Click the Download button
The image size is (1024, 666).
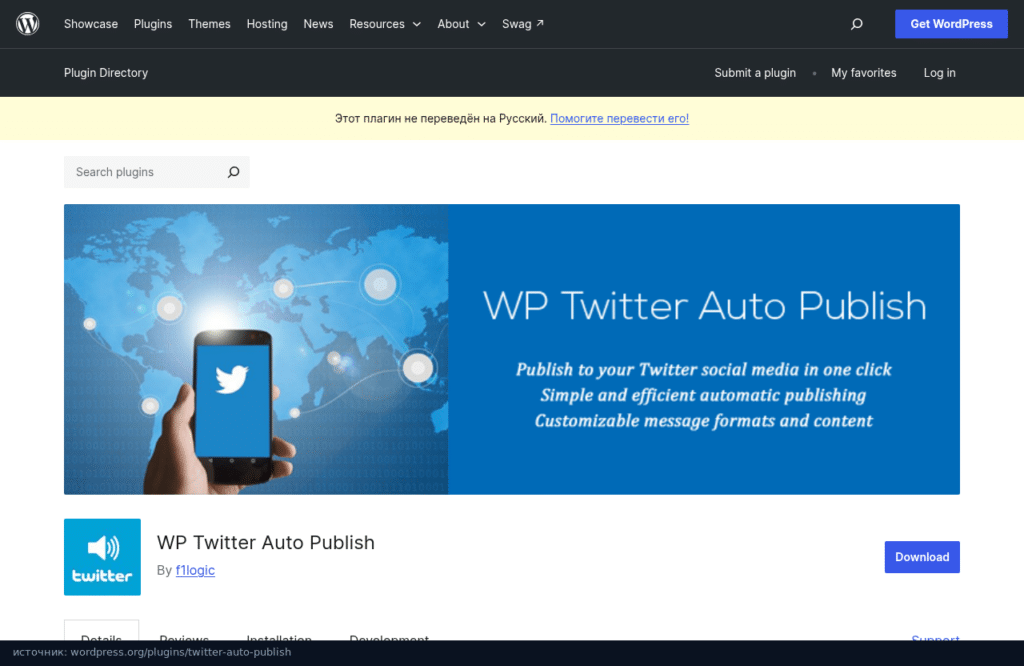coord(922,557)
